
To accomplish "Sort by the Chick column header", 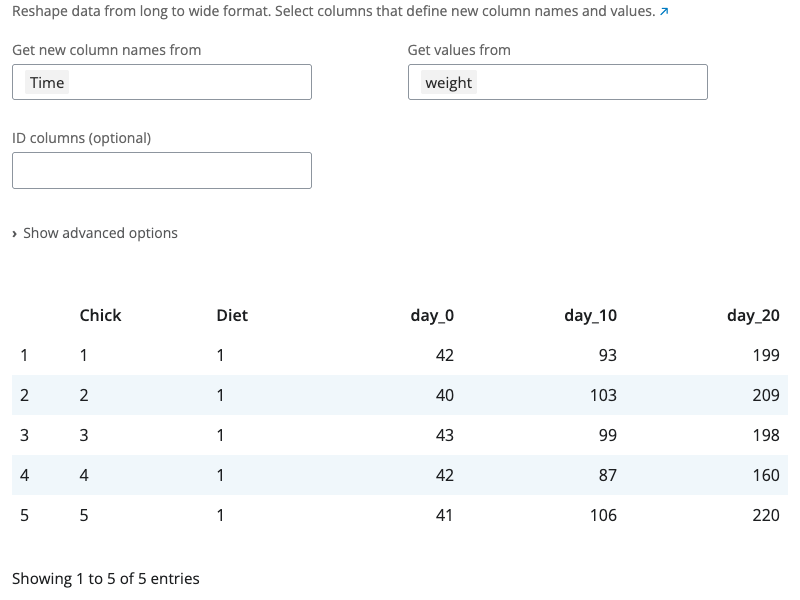I will coord(100,315).
